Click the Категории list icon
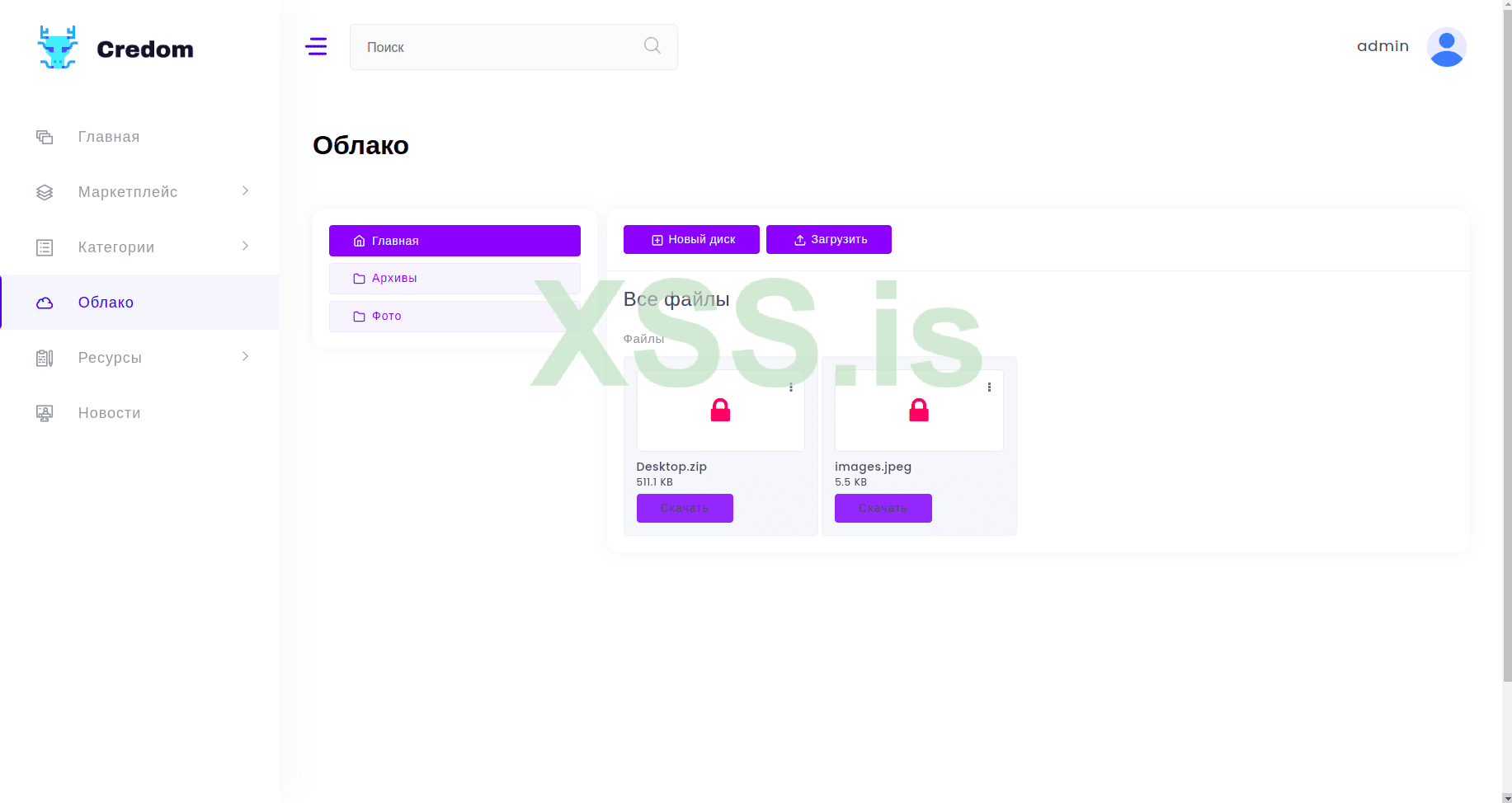Screen dimensions: 1512x803 [44, 247]
